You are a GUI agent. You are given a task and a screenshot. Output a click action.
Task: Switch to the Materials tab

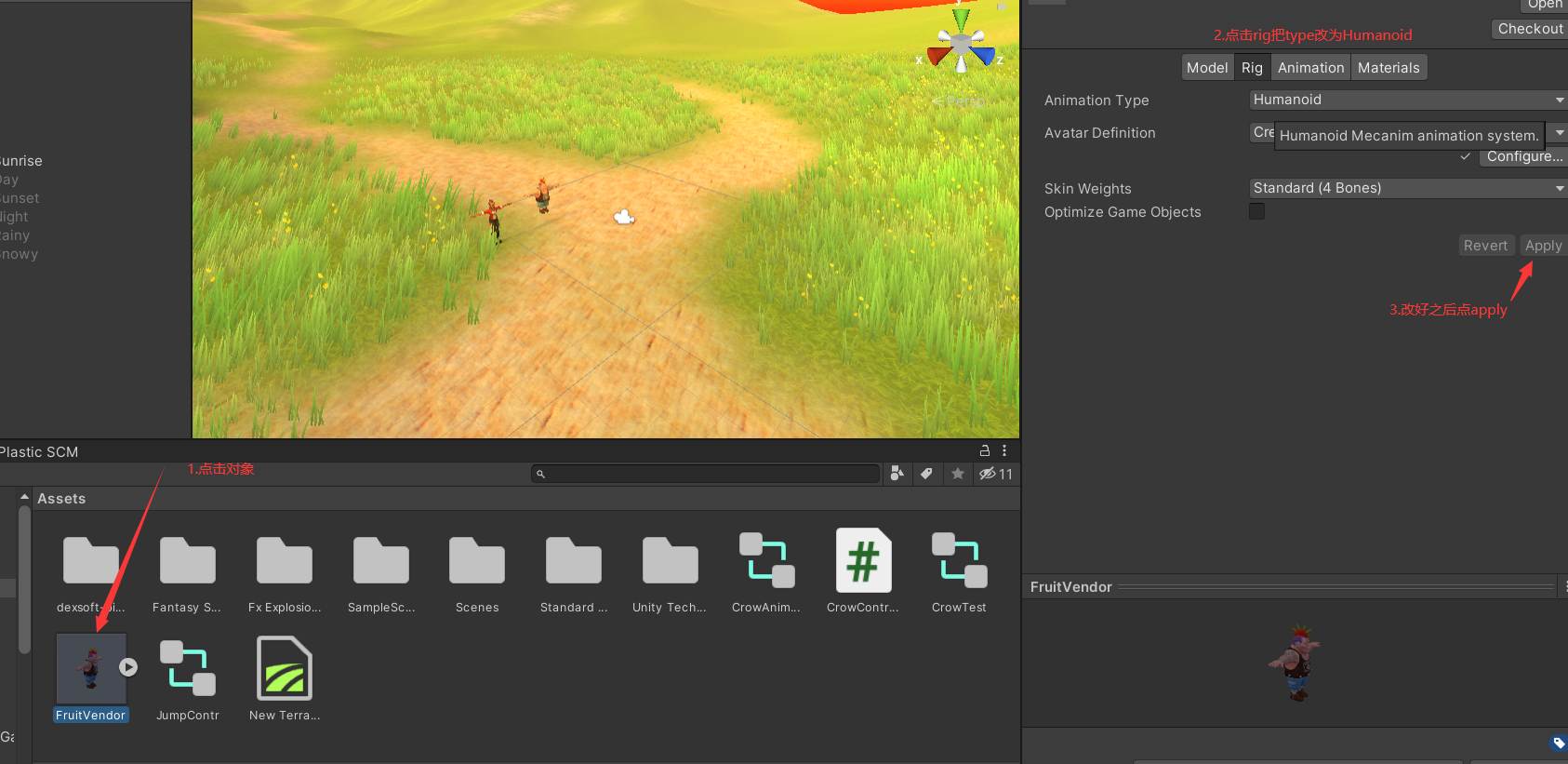click(x=1389, y=68)
